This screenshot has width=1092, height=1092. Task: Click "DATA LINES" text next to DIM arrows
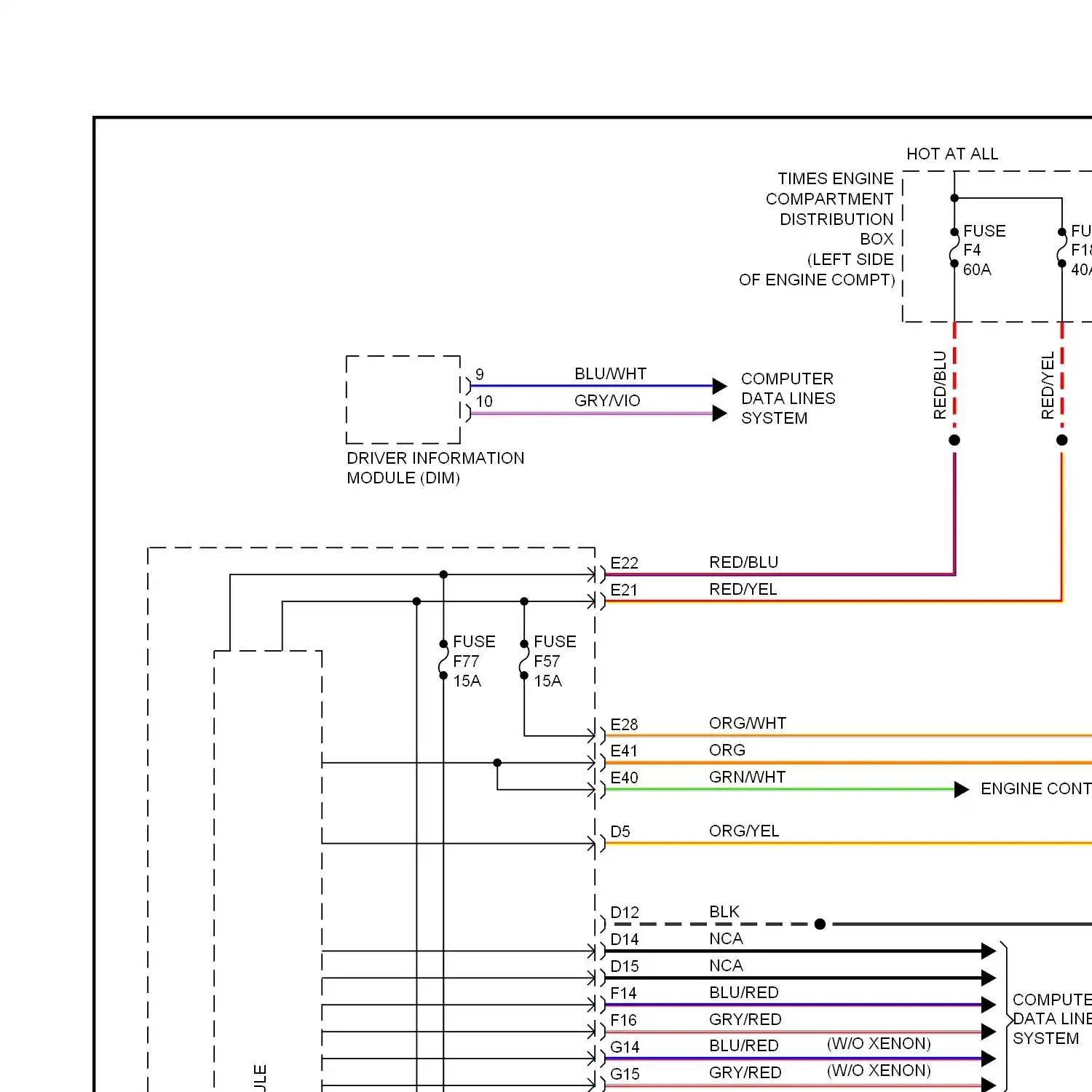(x=788, y=398)
